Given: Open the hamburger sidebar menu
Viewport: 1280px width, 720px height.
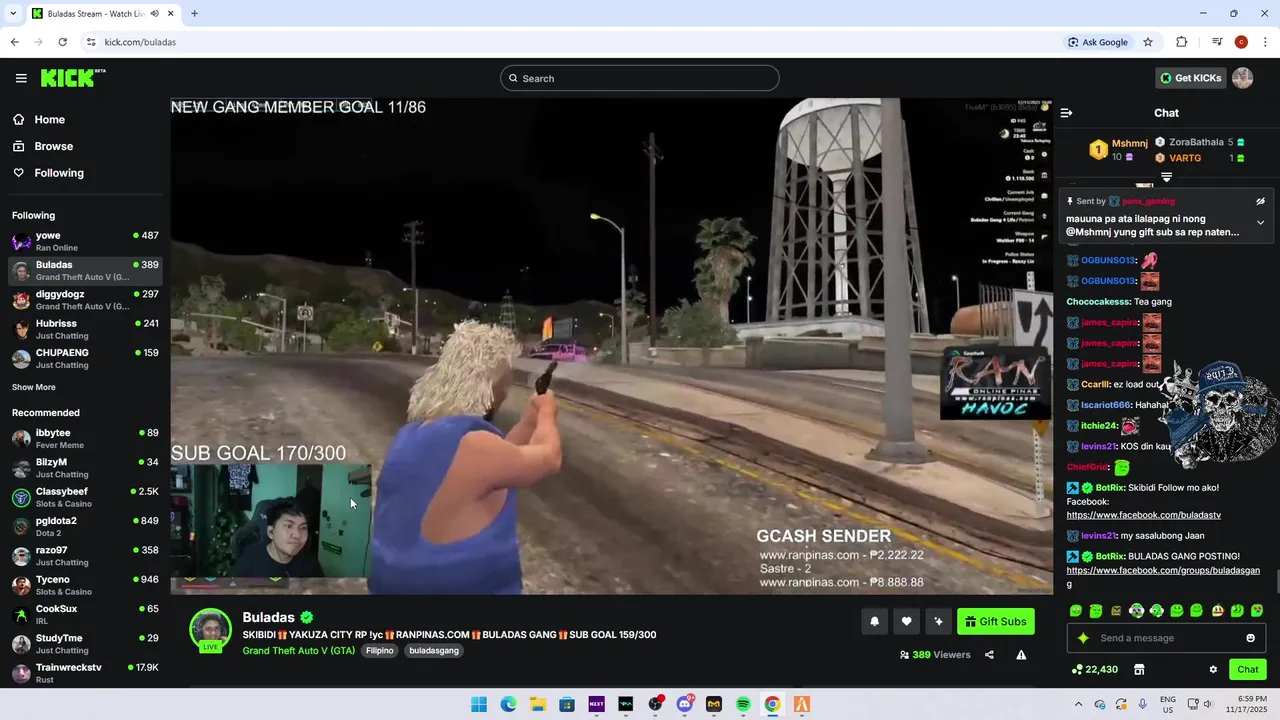Looking at the screenshot, I should click(21, 78).
